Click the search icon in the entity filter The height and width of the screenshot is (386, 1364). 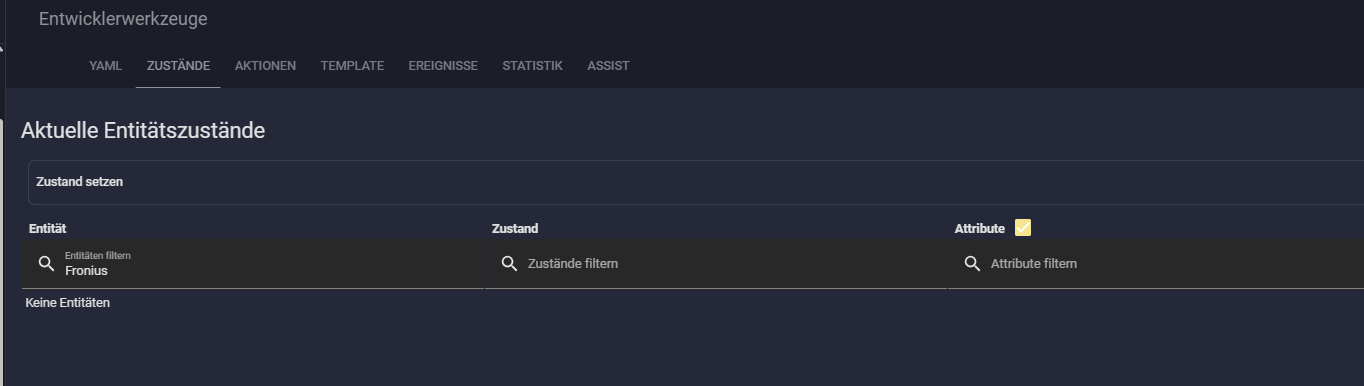point(46,264)
